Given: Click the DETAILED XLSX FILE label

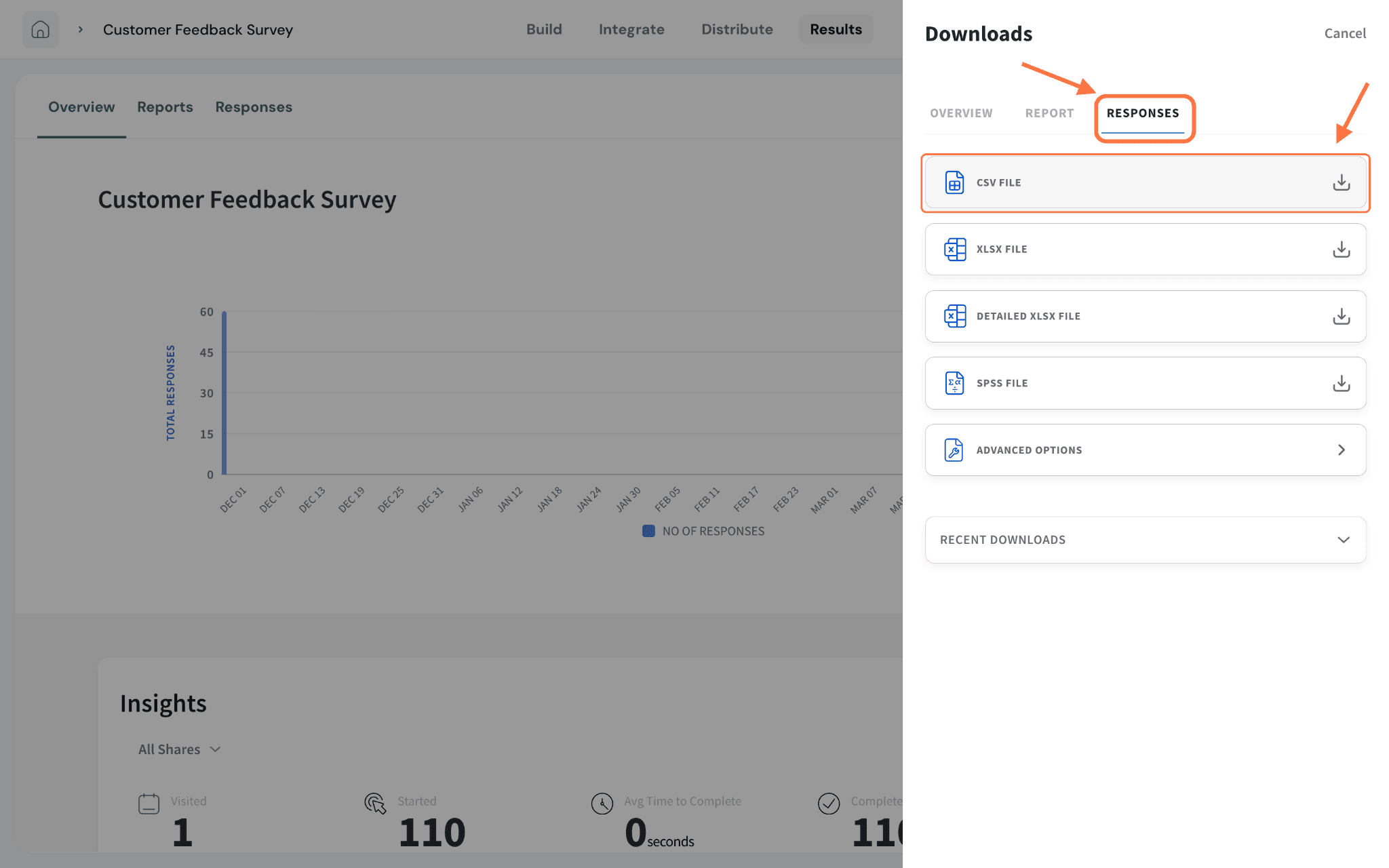Looking at the screenshot, I should pos(1028,317).
